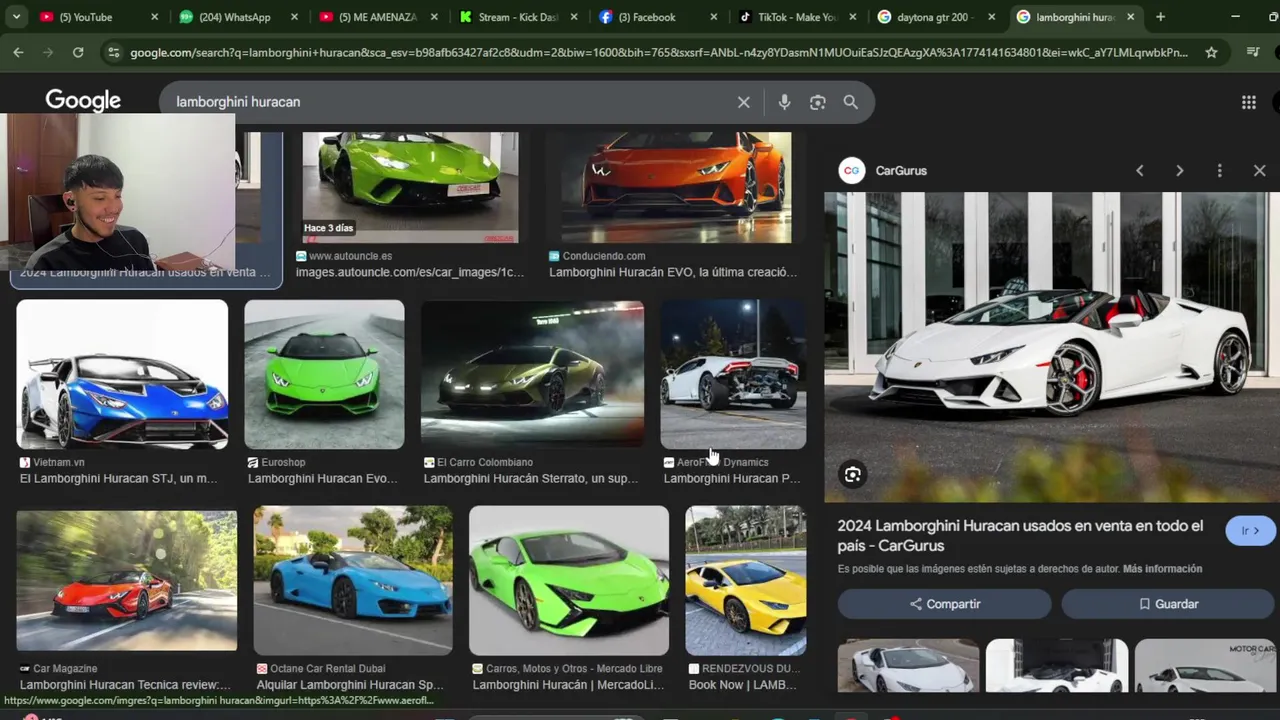Click Lamborghini Huracán EVO, la última creació caption

pyautogui.click(x=673, y=272)
